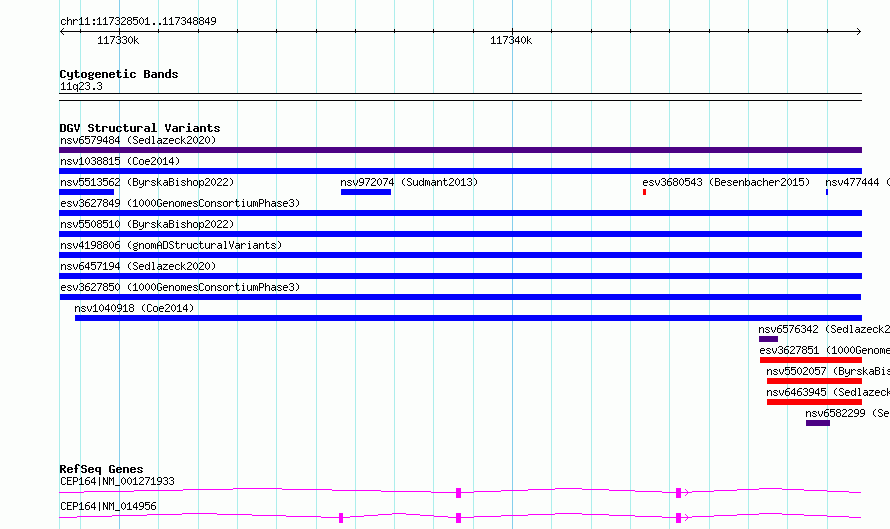
Task: Click the chr11:117328501..117348849 coordinates label
Action: pyautogui.click(x=138, y=21)
